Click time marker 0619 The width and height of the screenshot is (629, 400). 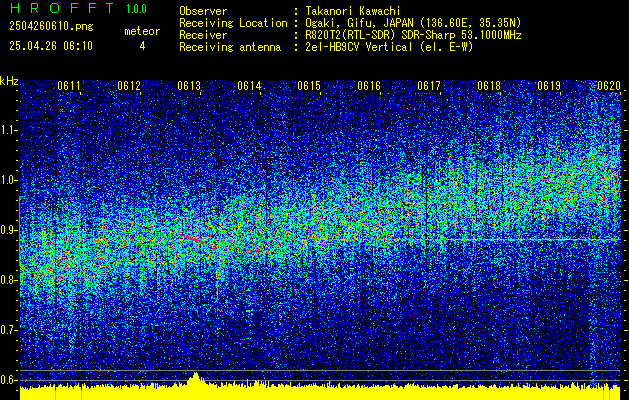click(x=549, y=86)
